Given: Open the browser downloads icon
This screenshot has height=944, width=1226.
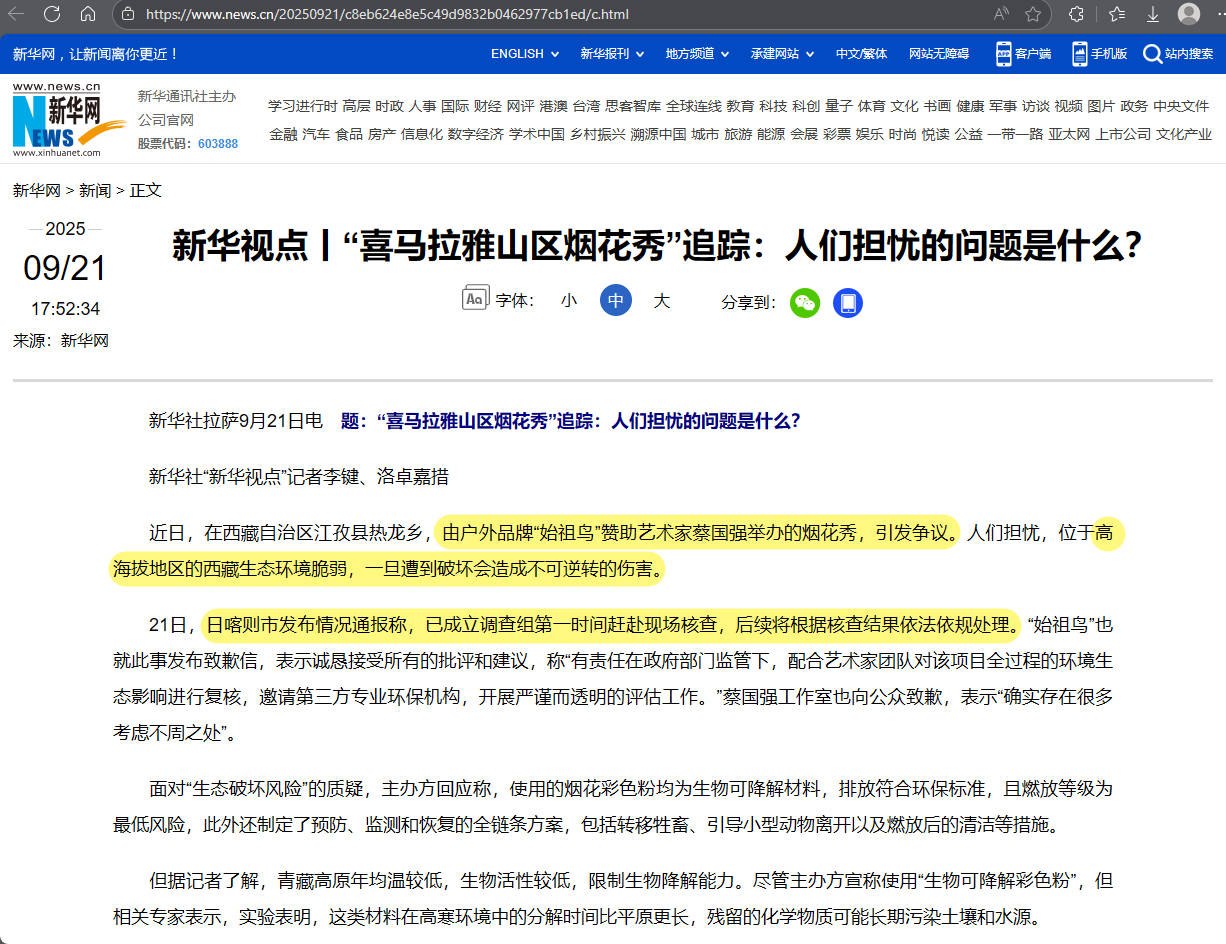Looking at the screenshot, I should pyautogui.click(x=1152, y=15).
